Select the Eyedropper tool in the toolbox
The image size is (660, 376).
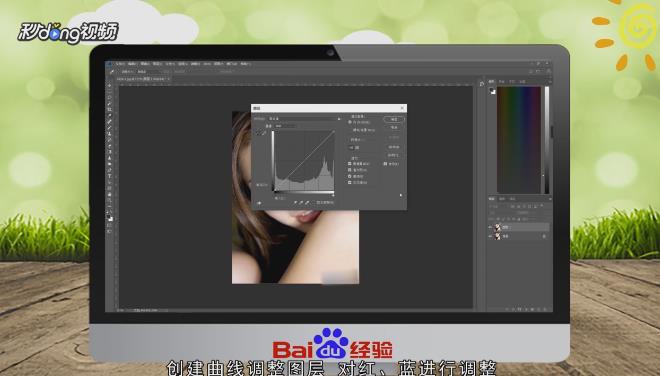point(109,115)
